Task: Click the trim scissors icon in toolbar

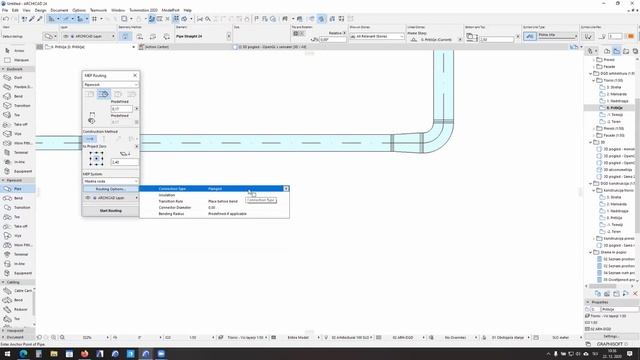Action: [x=200, y=19]
